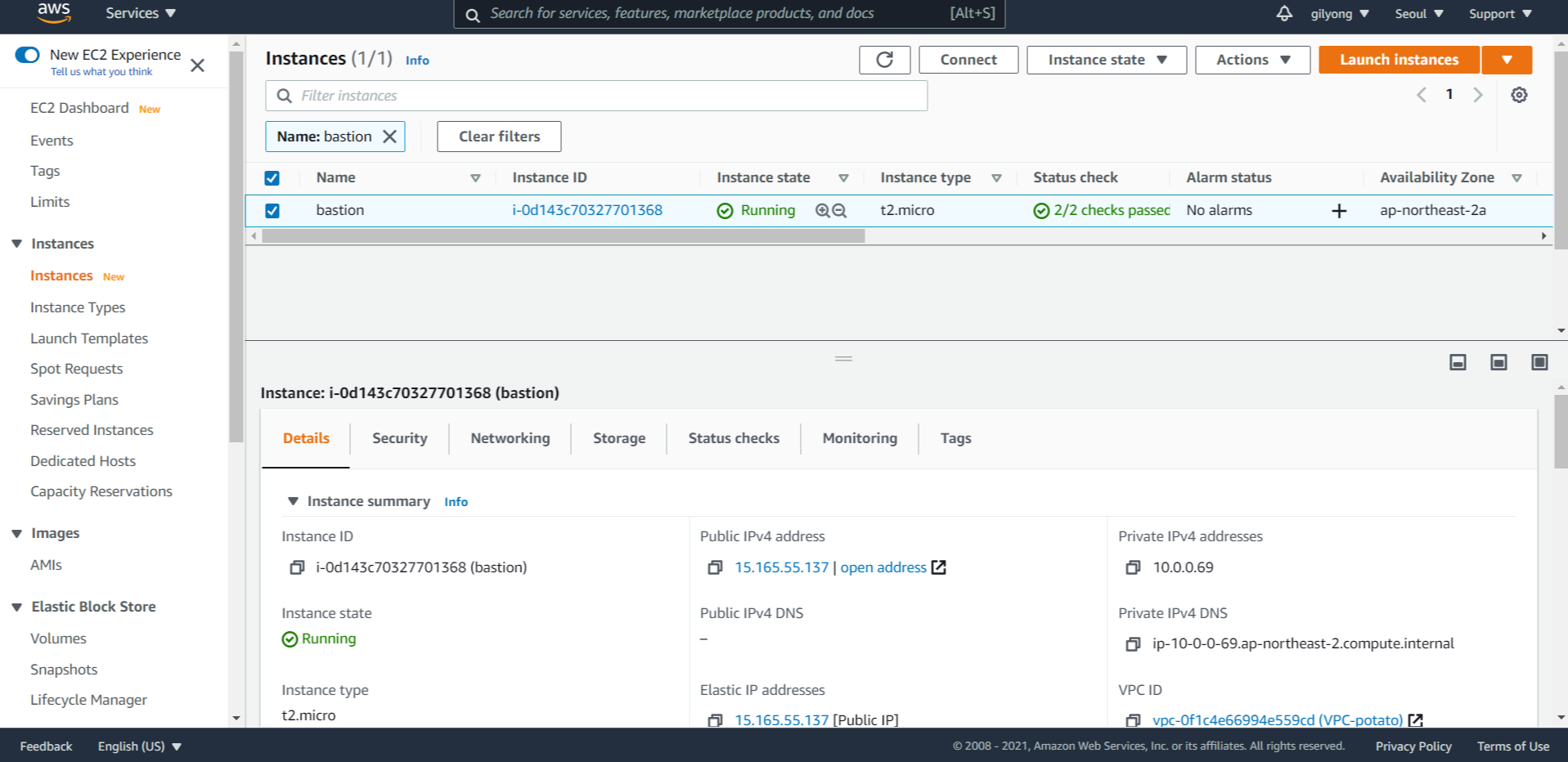Open the table preferences gear icon
This screenshot has height=762, width=1568.
tap(1519, 95)
